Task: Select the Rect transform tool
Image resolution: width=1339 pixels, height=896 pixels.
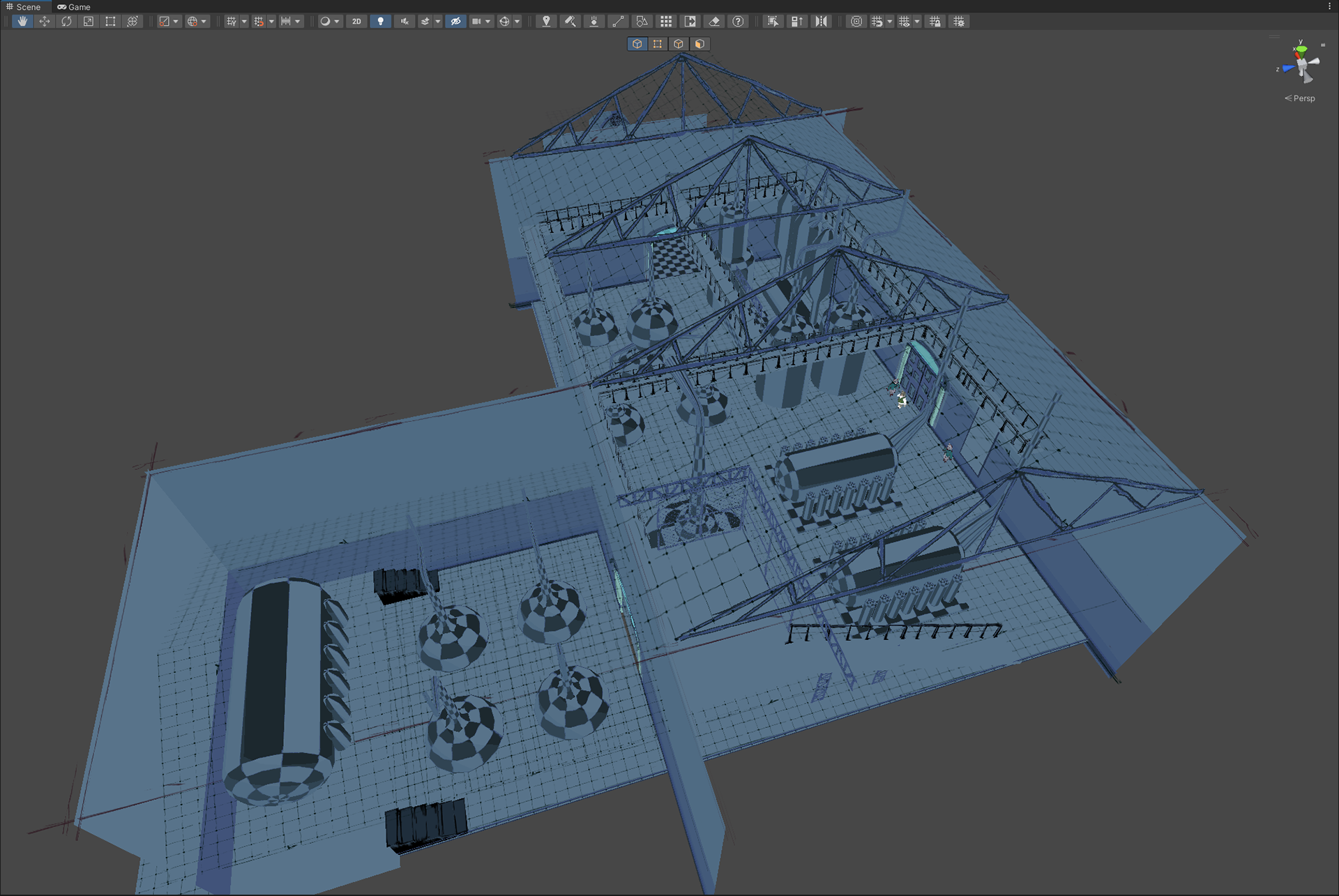Action: (110, 22)
